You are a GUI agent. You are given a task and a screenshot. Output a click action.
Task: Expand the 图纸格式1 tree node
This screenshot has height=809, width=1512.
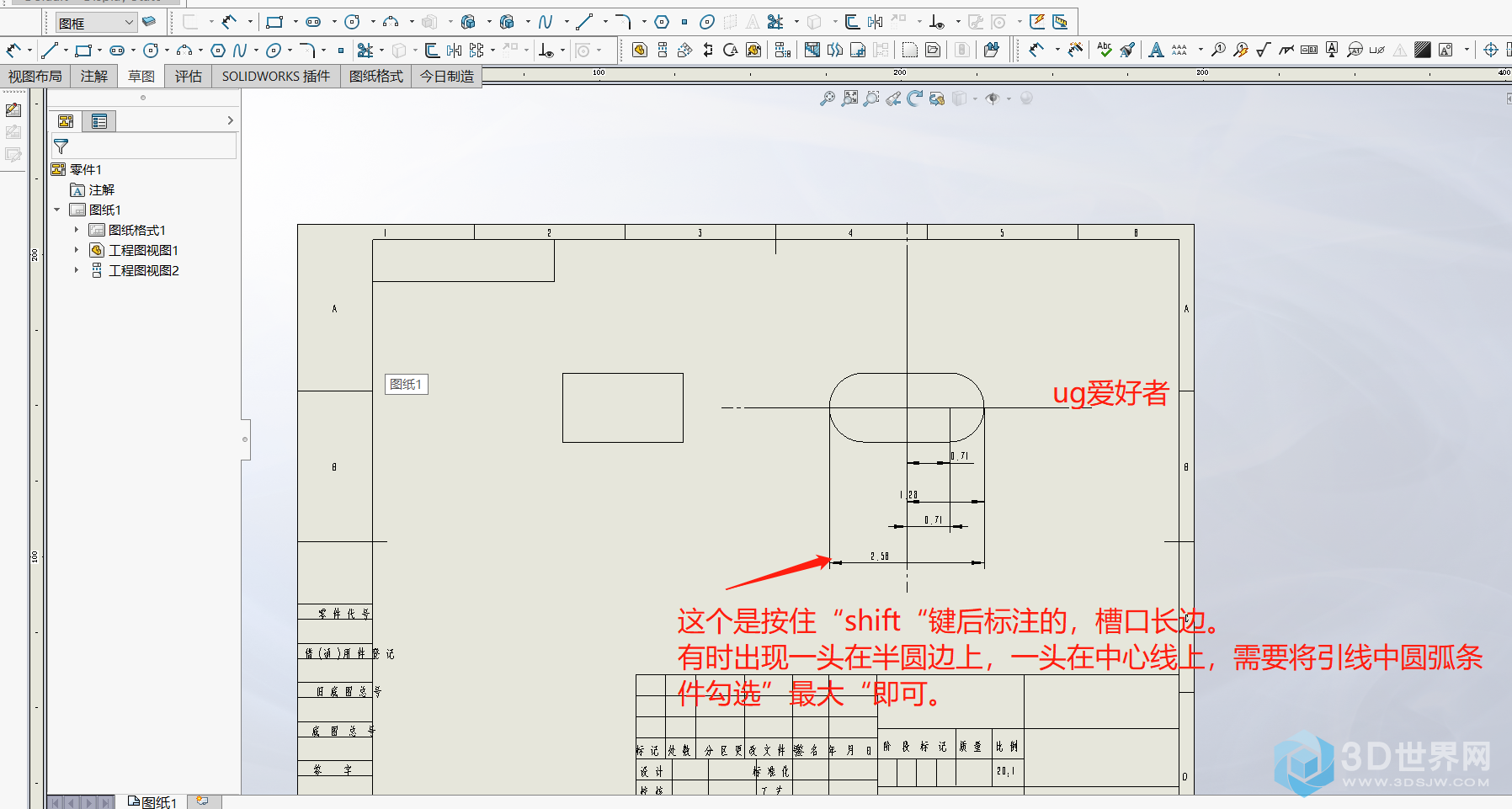[x=77, y=230]
